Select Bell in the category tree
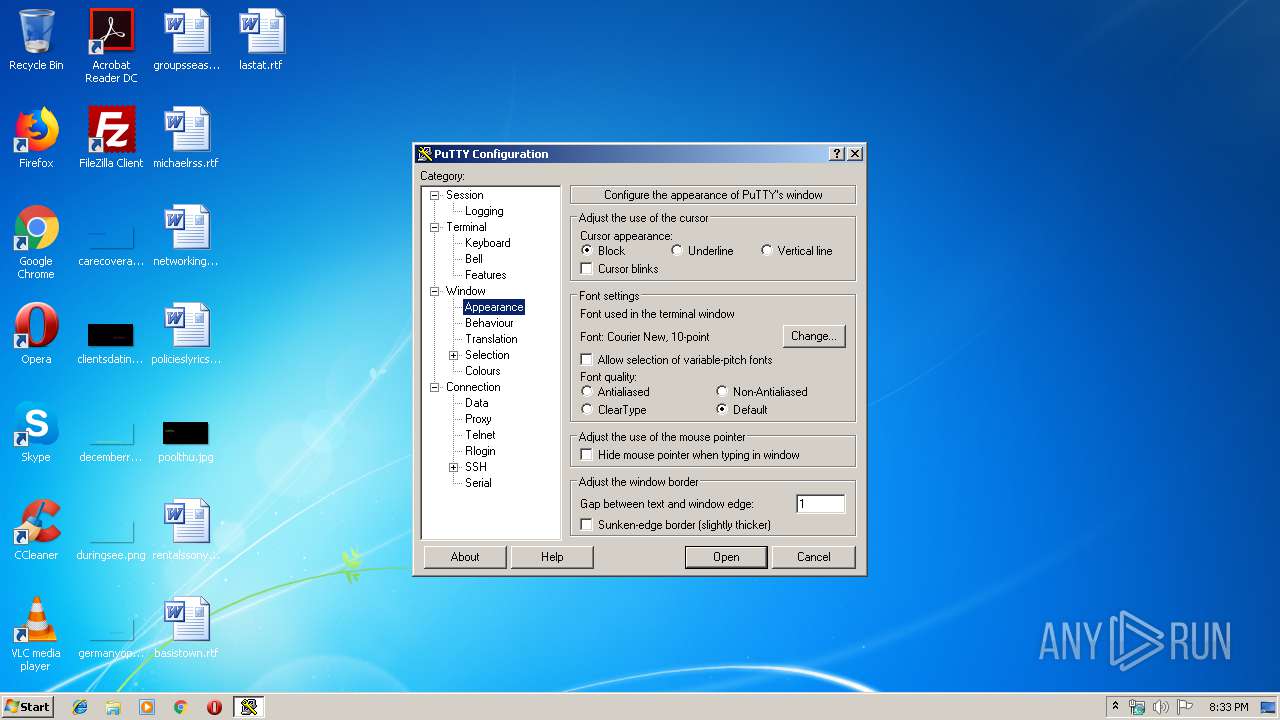Screen dimensions: 1280x720 pos(474,259)
